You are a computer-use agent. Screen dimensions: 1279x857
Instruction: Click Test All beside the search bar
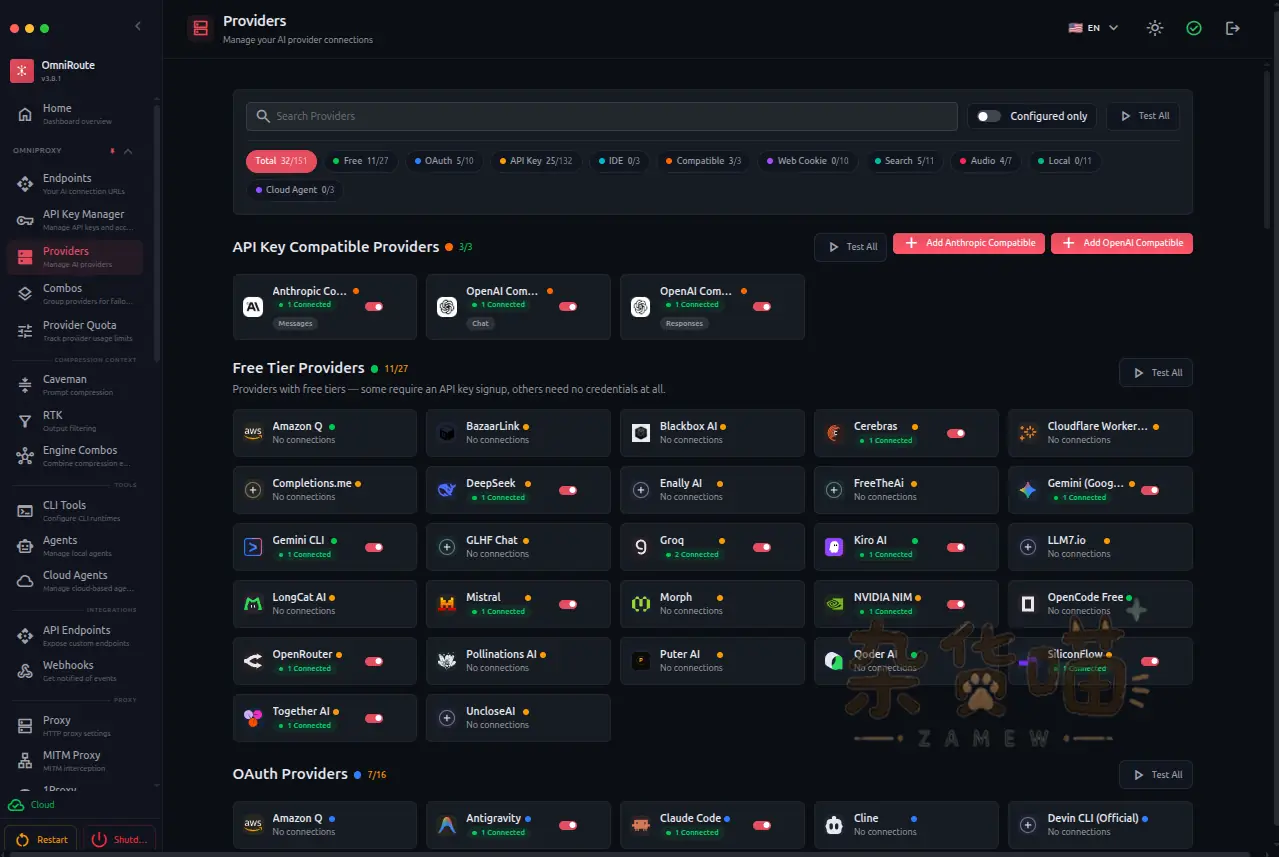pos(1143,116)
